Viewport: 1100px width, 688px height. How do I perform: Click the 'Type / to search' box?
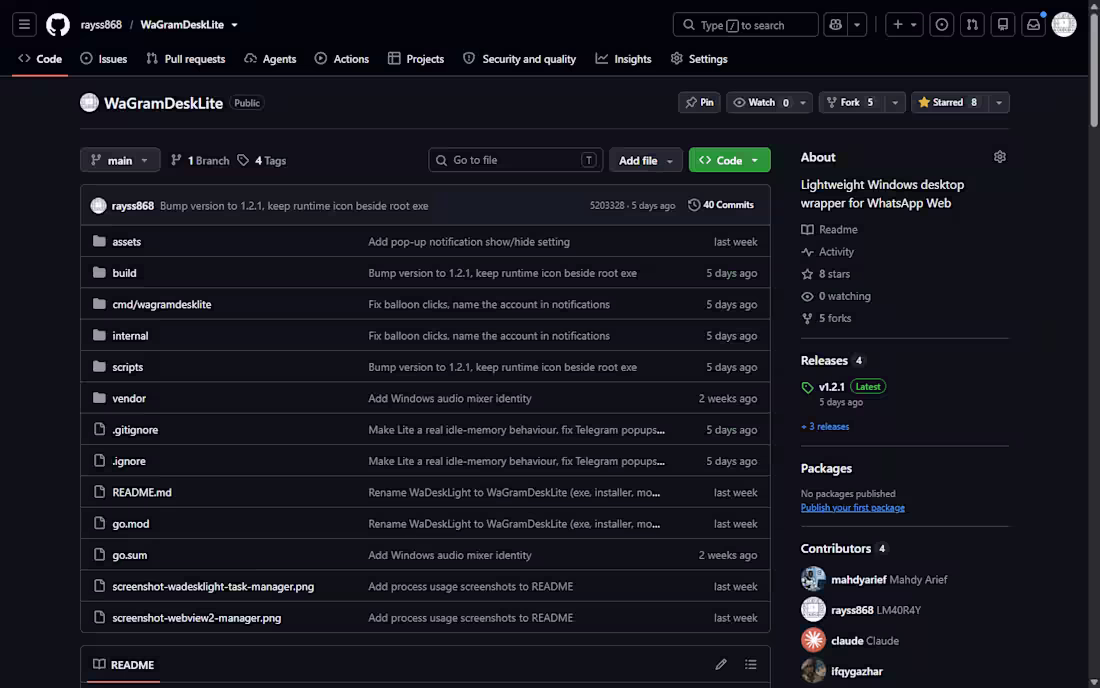pyautogui.click(x=745, y=25)
